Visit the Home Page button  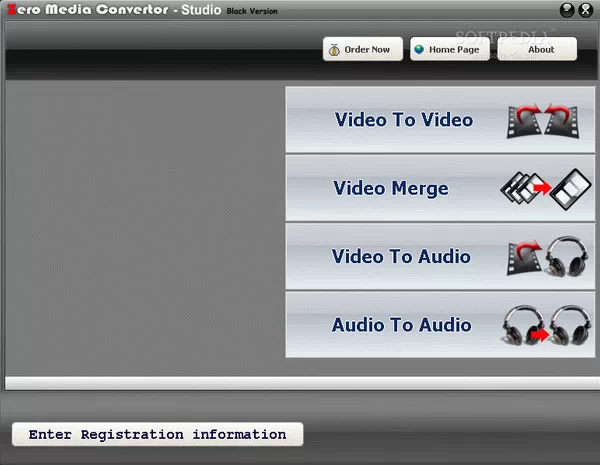[x=450, y=49]
